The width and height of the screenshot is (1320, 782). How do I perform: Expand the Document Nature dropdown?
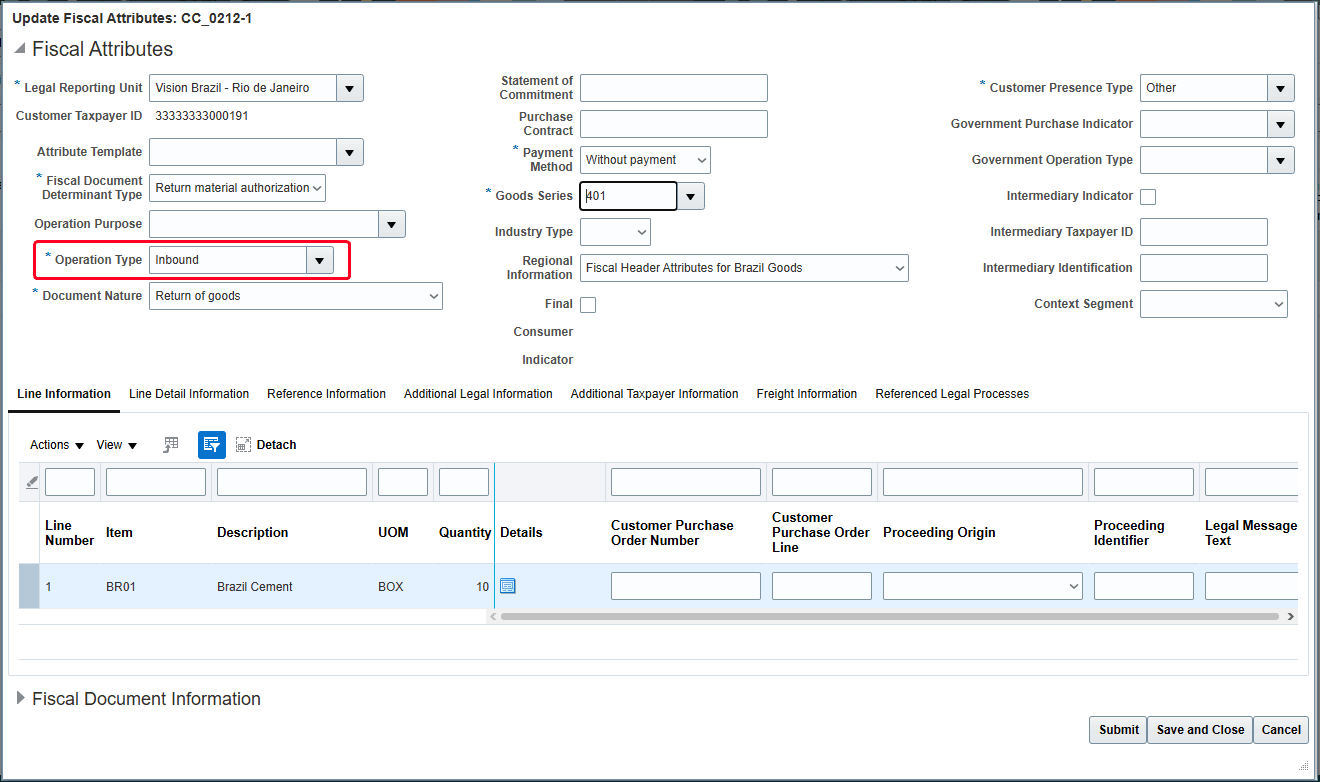click(432, 295)
